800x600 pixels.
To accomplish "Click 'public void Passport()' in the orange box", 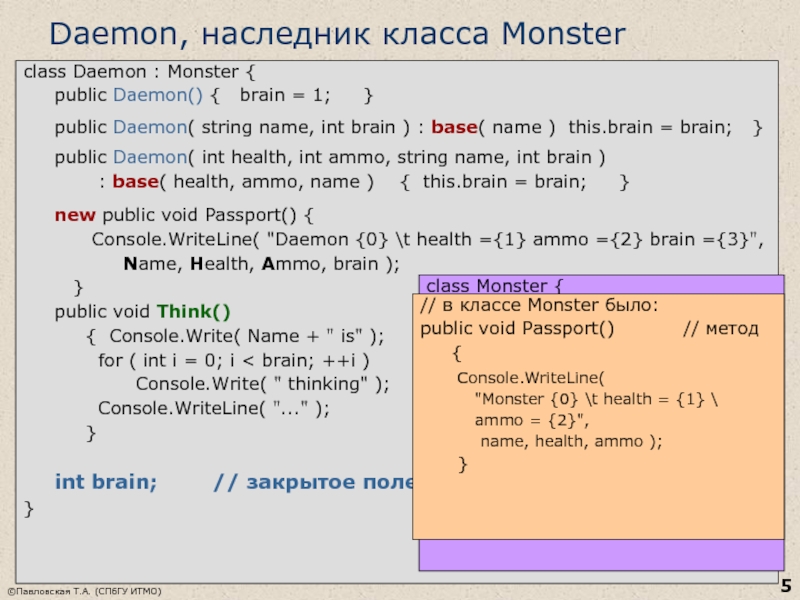I will tap(517, 329).
